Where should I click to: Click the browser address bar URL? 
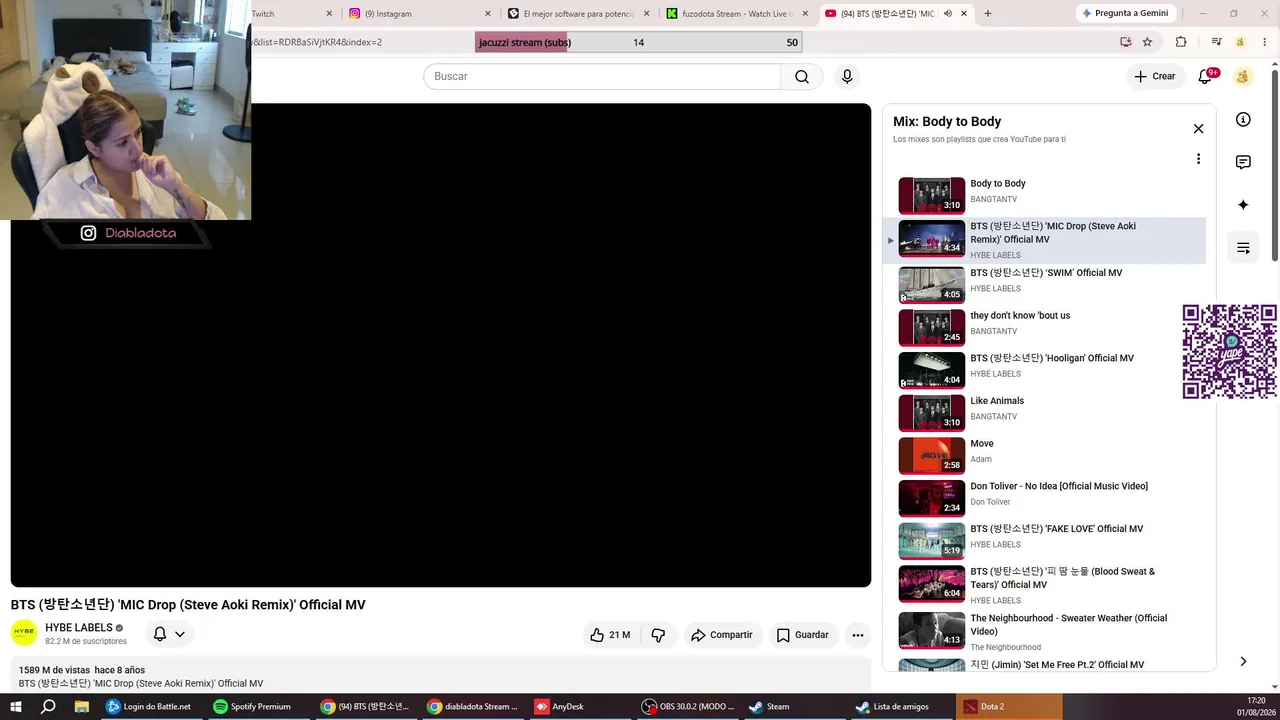316,42
